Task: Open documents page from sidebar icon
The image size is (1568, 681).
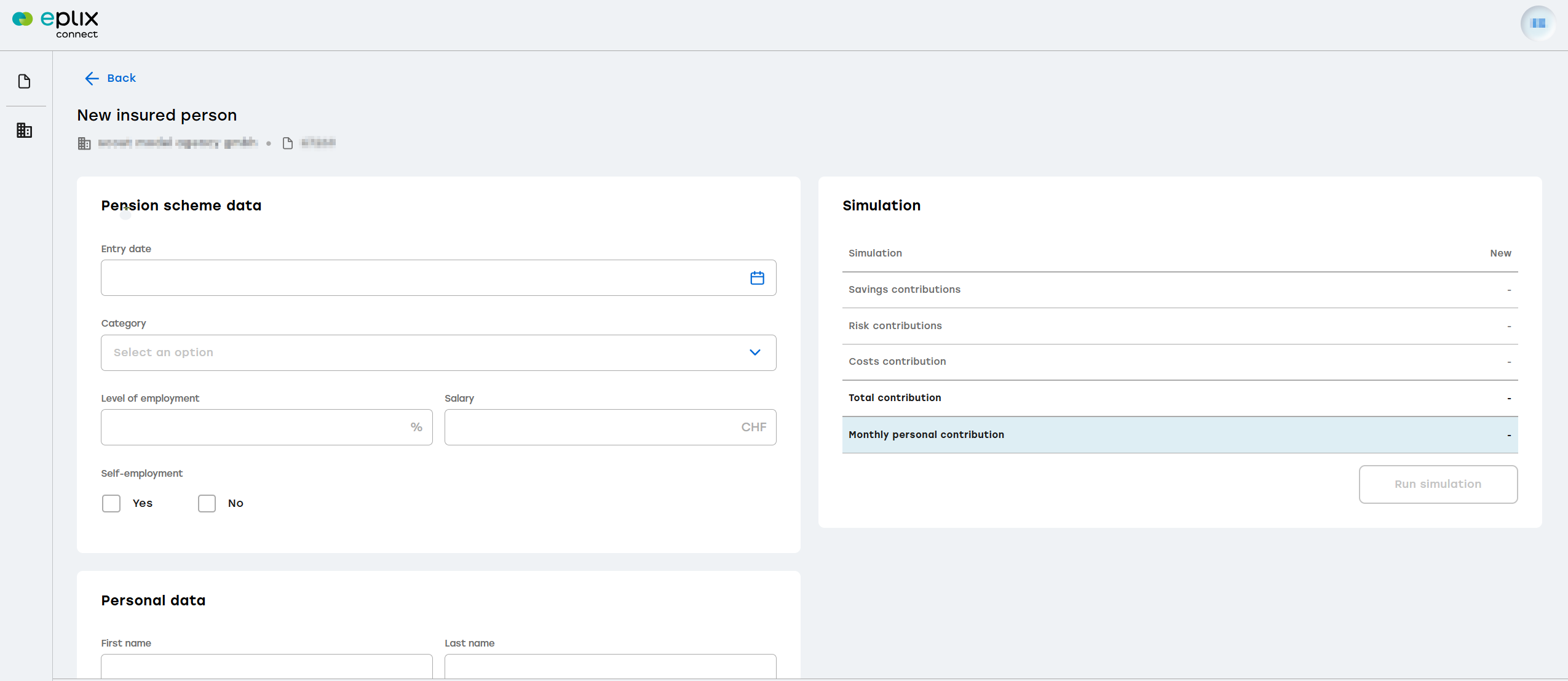Action: pos(25,81)
